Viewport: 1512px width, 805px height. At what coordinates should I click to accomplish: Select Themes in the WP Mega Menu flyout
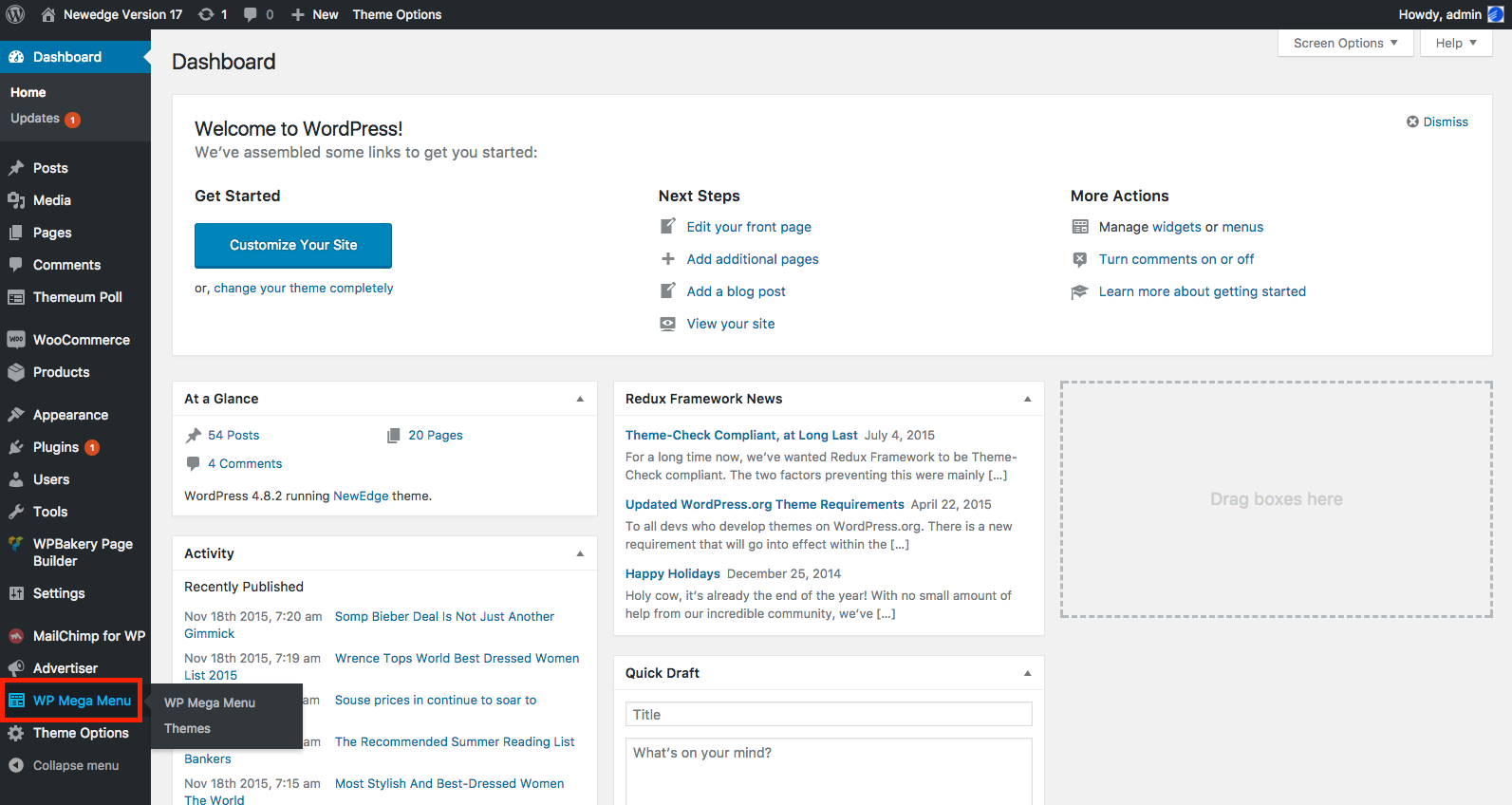(187, 728)
